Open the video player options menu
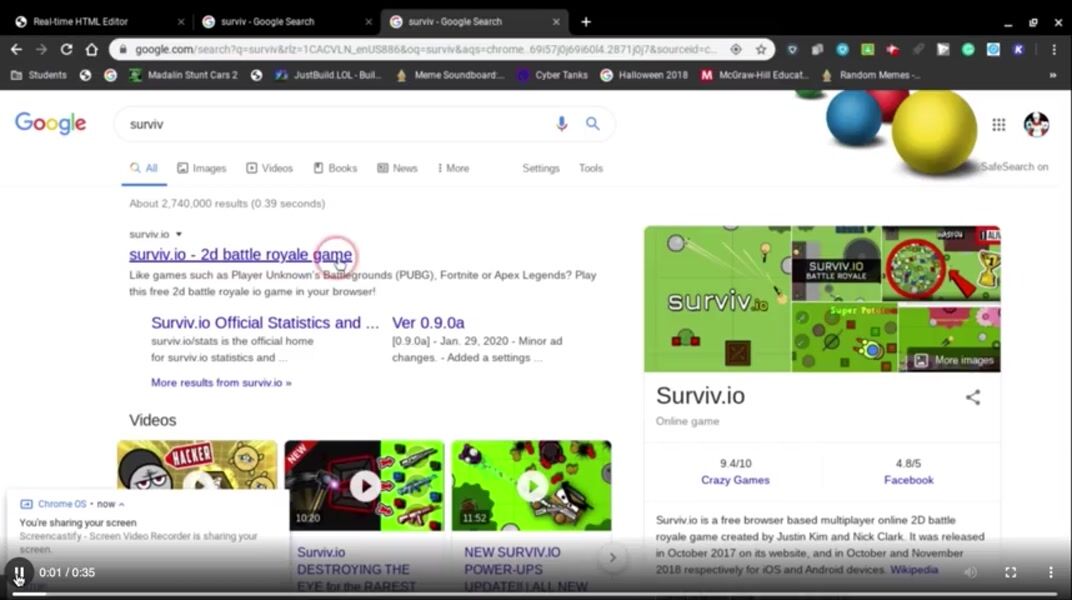 (x=1050, y=572)
